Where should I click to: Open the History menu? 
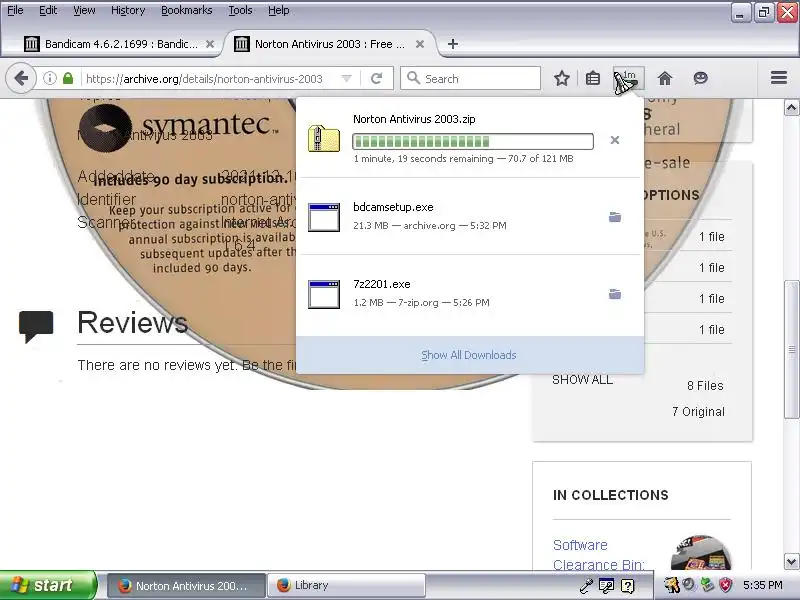click(128, 10)
